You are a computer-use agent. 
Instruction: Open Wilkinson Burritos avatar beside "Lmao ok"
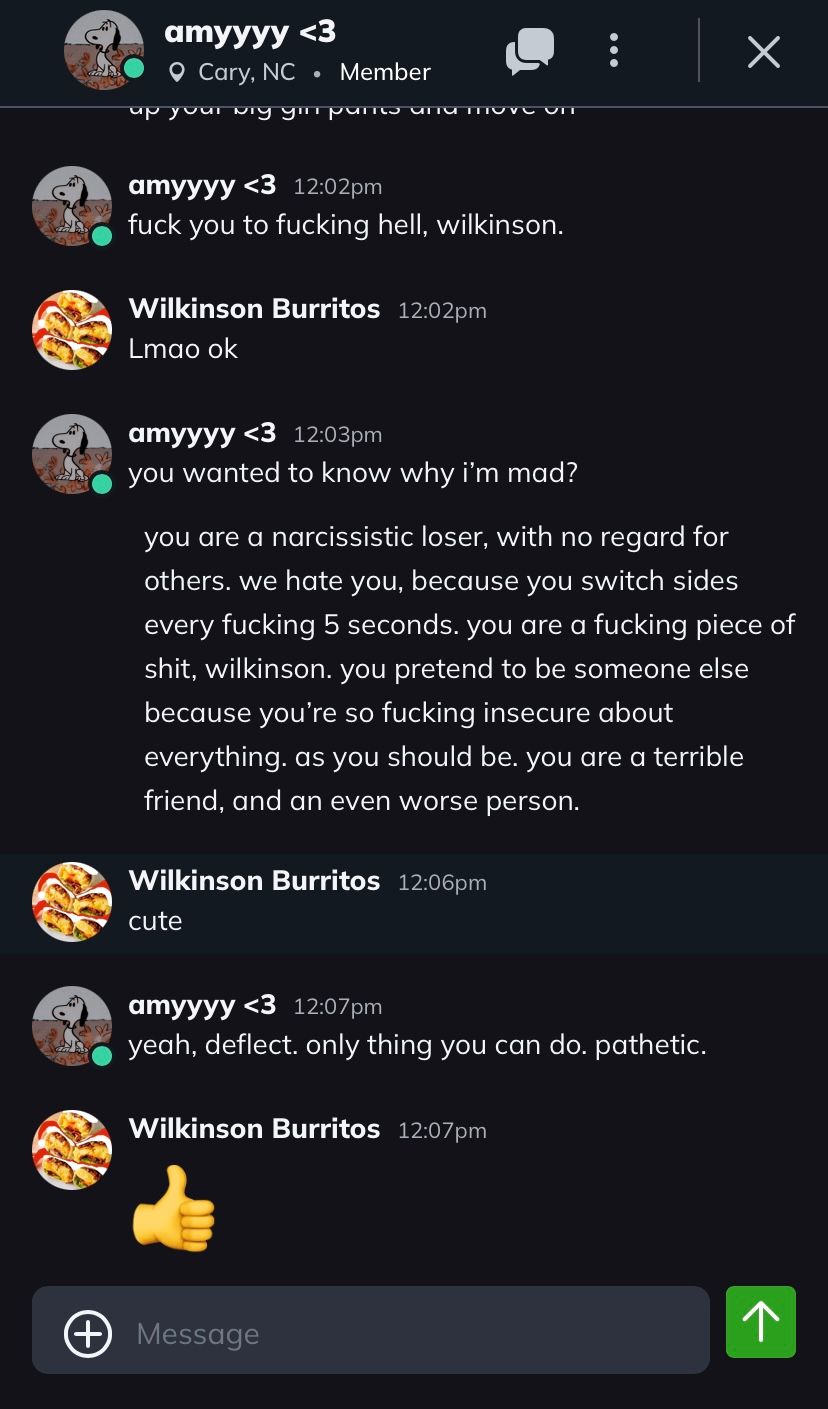point(72,330)
